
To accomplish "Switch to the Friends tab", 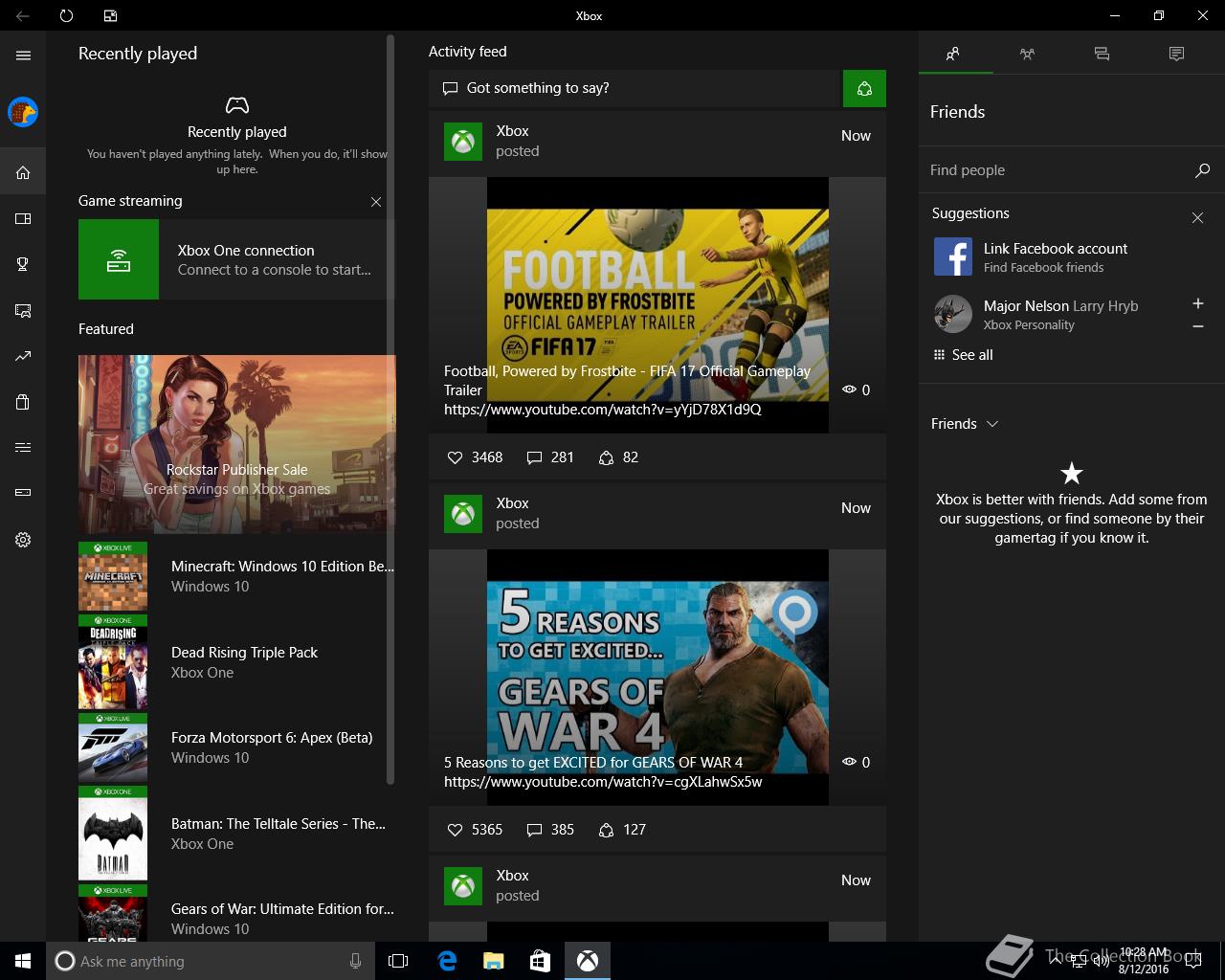I will [952, 55].
